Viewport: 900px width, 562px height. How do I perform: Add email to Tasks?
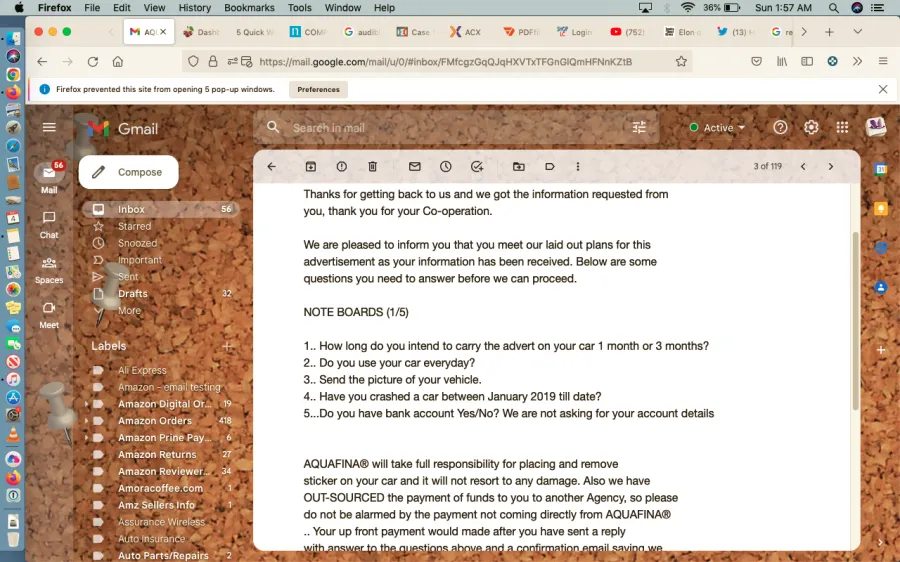(476, 166)
